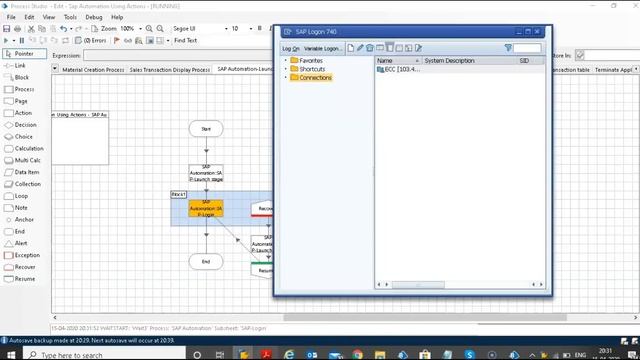Click the Log On button in SAP Logon
Viewport: 640px width, 360px height.
291,49
